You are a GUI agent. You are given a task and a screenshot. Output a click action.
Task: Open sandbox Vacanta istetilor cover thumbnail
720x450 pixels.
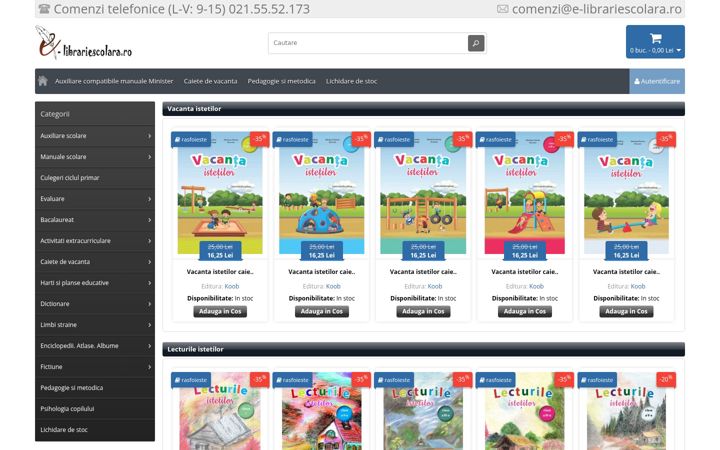pos(220,193)
